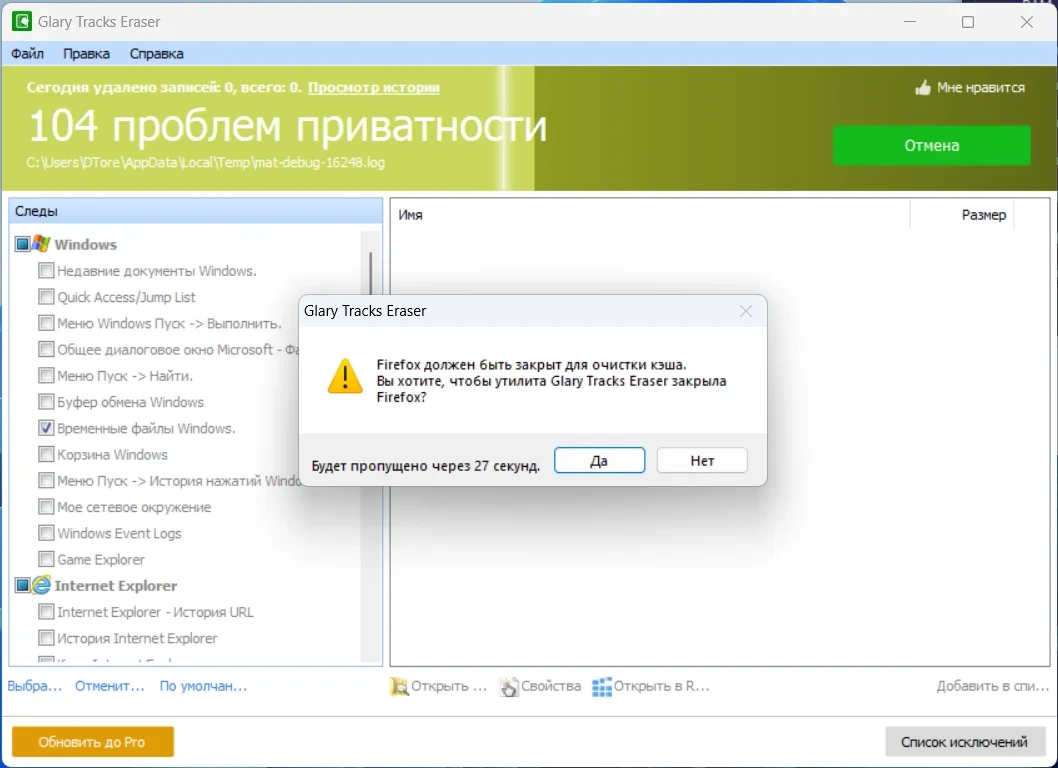Screen dimensions: 1058x768
Task: Check Меню Windows Пуск -> Выполнить checkbox
Action: (x=46, y=323)
